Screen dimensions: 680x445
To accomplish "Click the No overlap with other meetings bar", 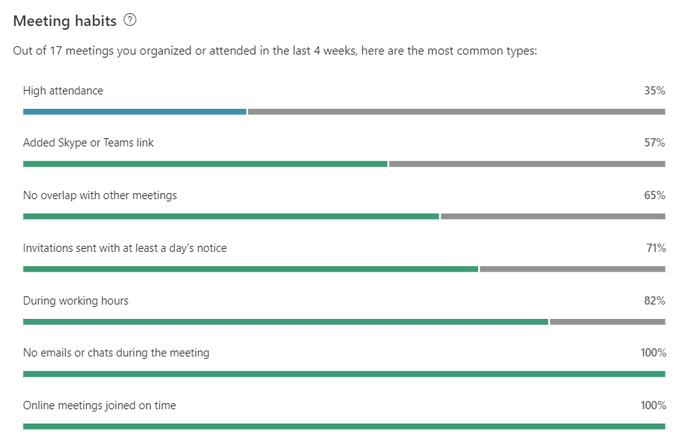I will 231,216.
